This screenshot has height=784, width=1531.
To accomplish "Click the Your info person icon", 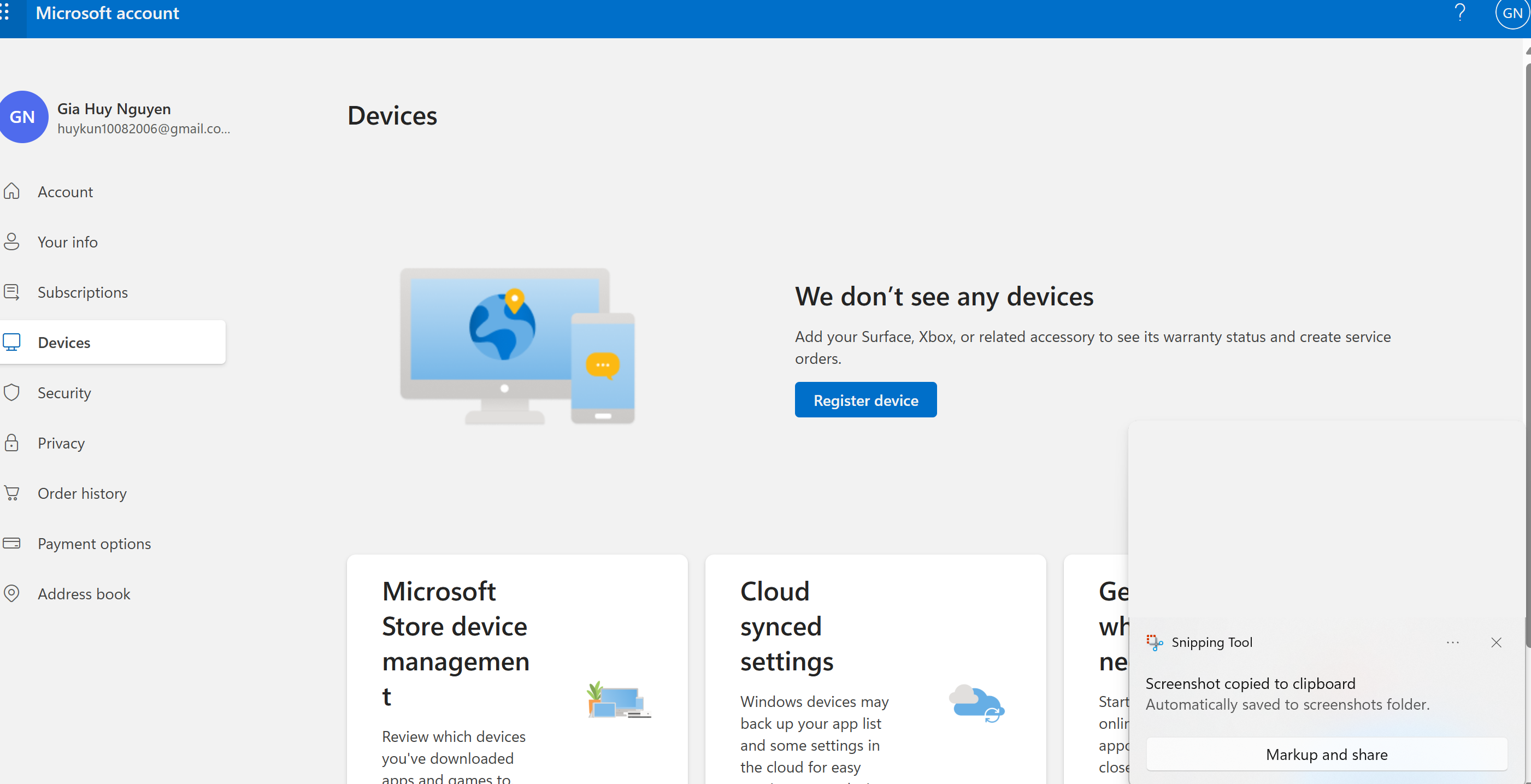I will (12, 241).
